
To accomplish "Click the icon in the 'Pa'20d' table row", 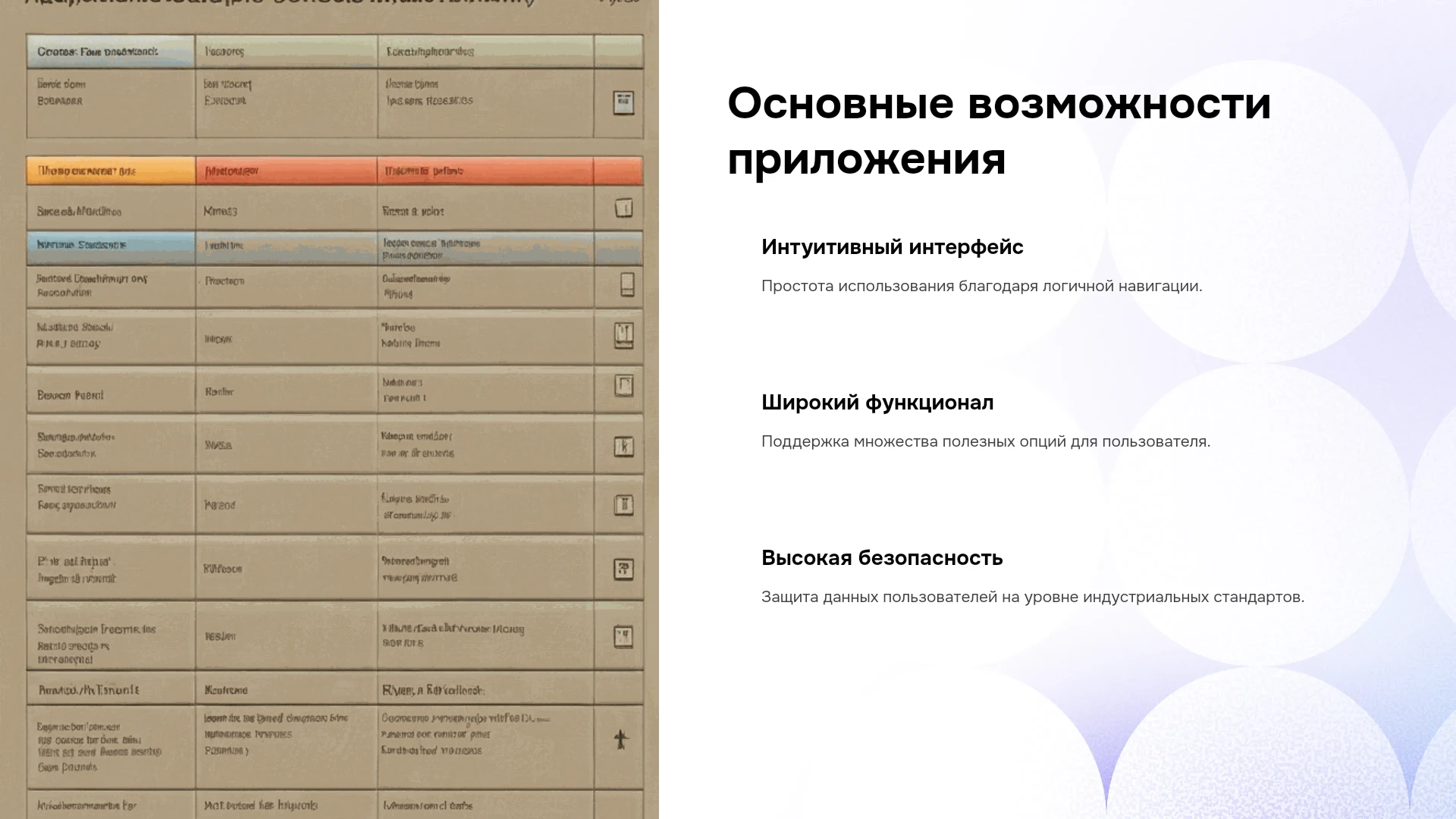I will pyautogui.click(x=623, y=505).
